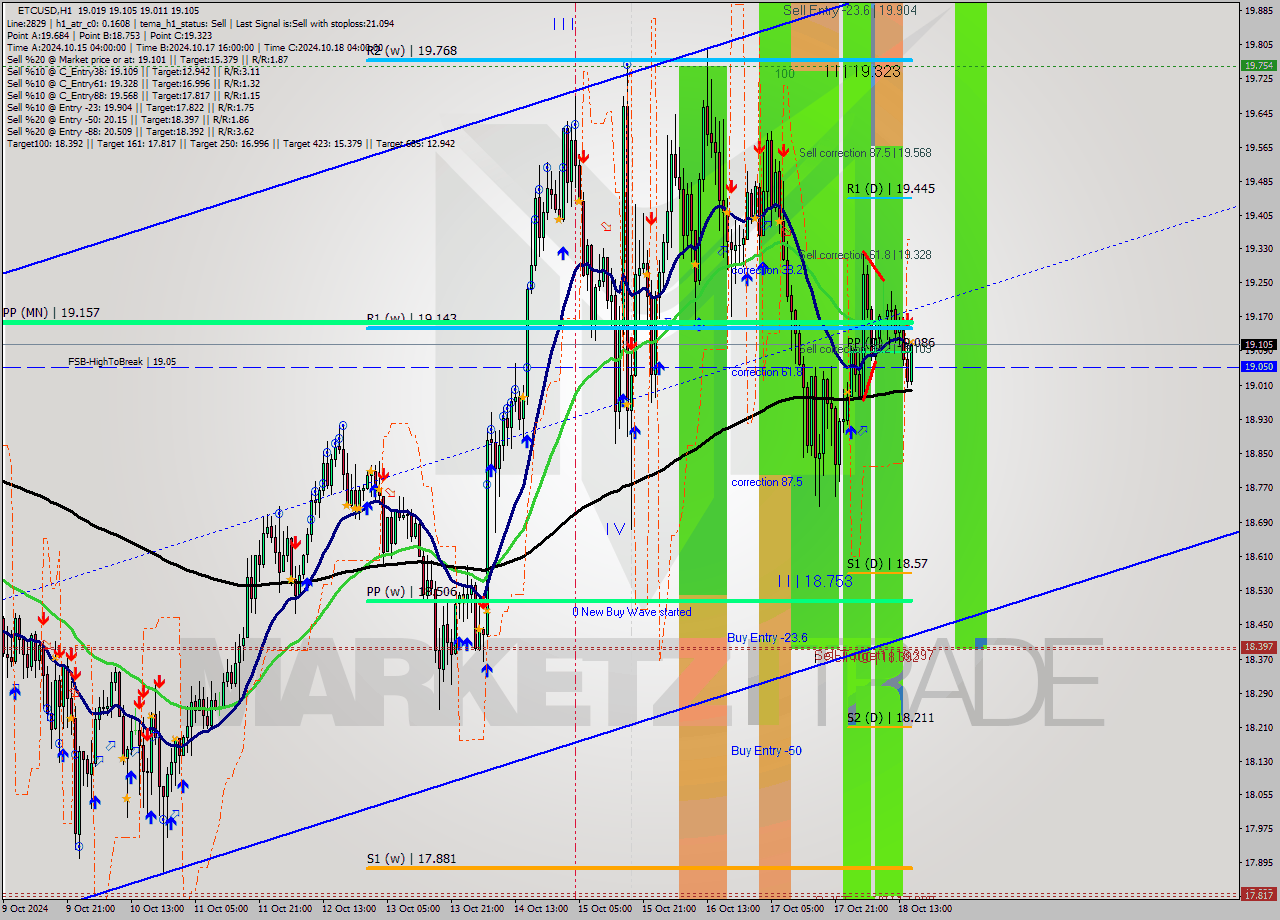Click the Sell %10 @ C_Entry88: 19.568 line

click(x=133, y=95)
